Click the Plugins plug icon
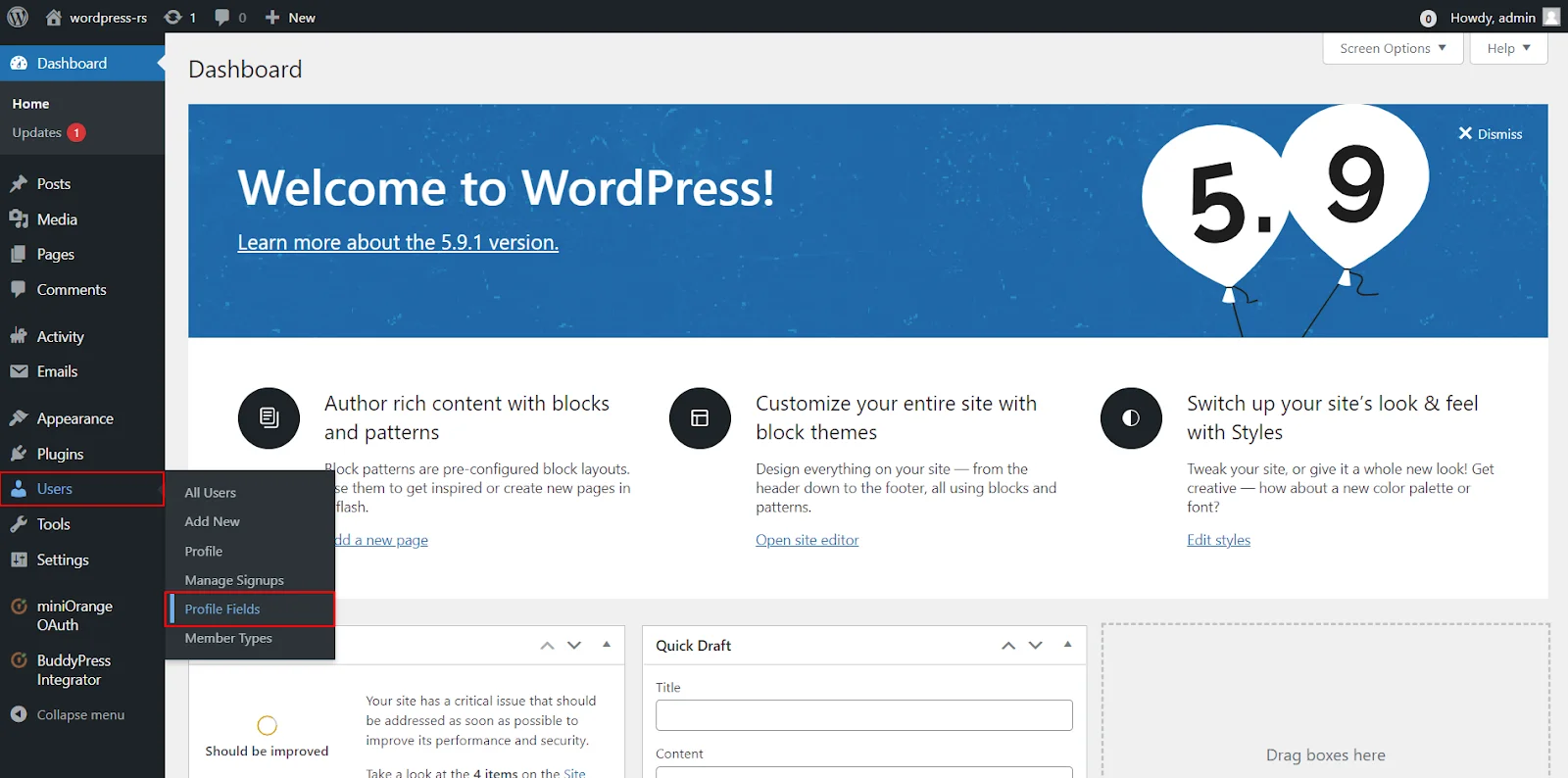Screen dimensions: 1568x778 point(19,454)
